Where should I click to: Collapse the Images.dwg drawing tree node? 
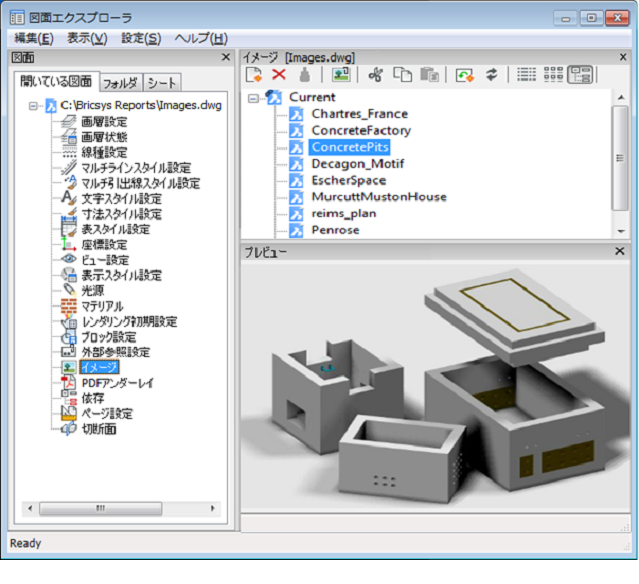coord(33,106)
